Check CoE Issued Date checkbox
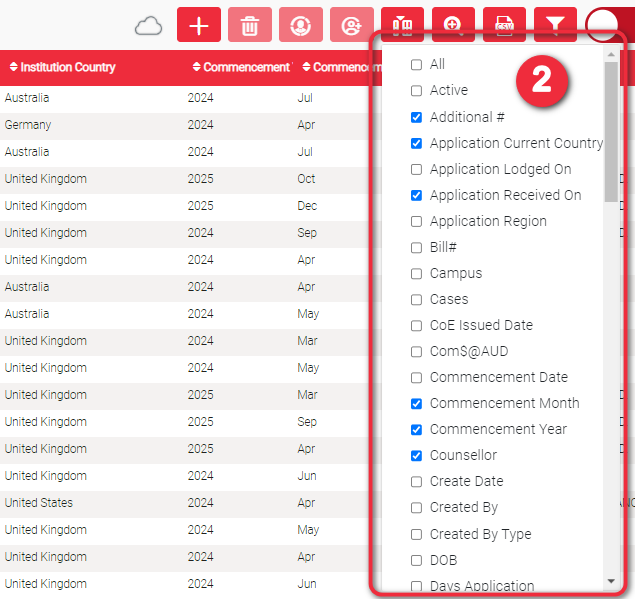 tap(416, 326)
